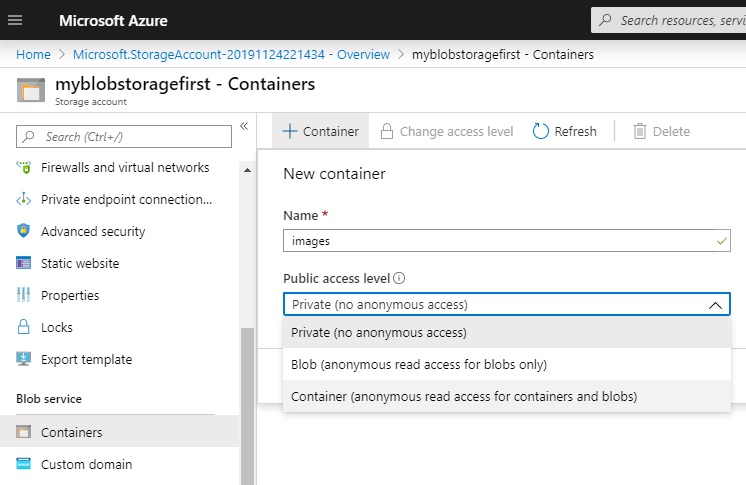Click the Refresh button

(565, 131)
